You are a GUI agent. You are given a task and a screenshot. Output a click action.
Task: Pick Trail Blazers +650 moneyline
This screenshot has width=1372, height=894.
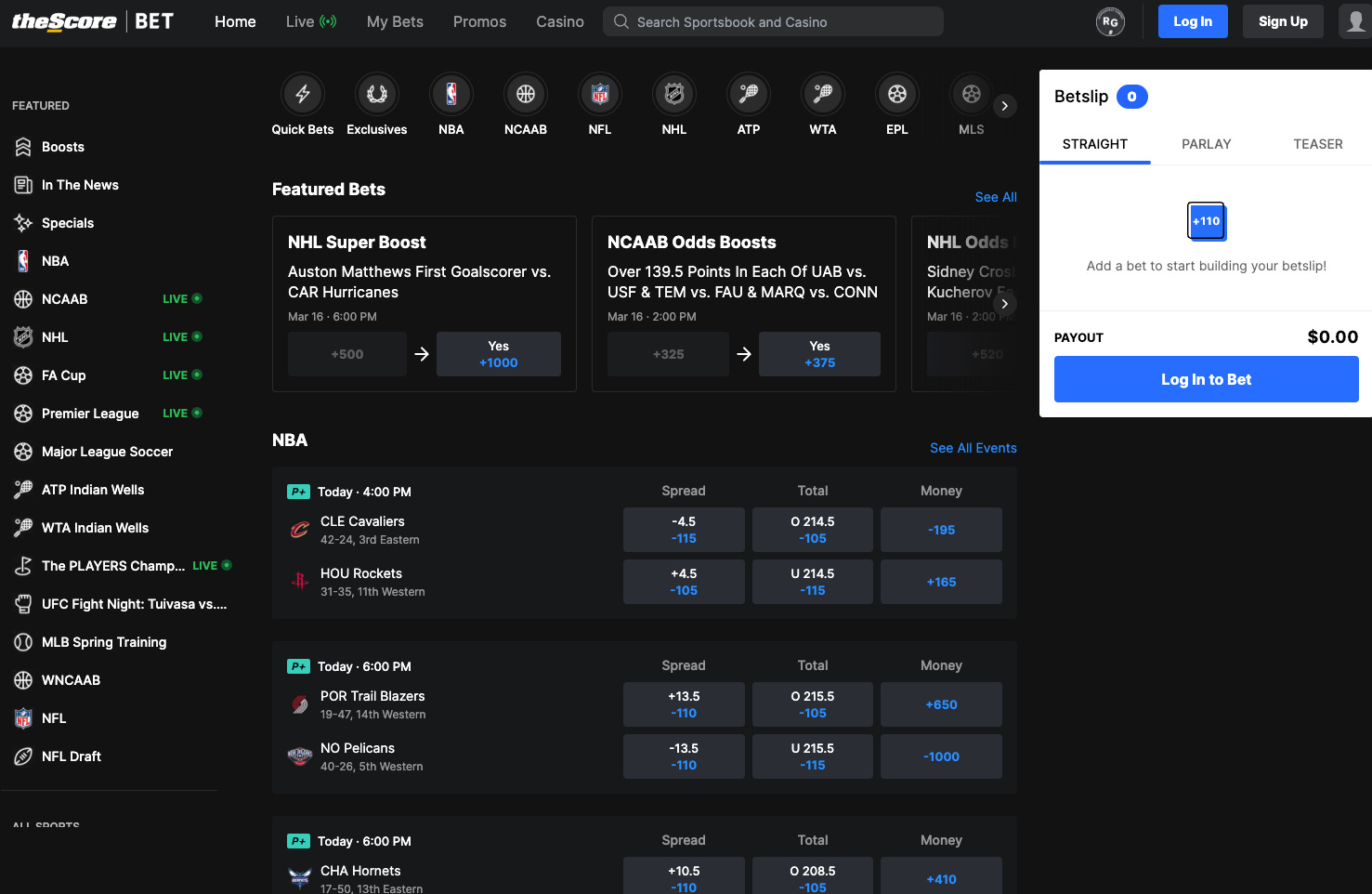coord(941,704)
